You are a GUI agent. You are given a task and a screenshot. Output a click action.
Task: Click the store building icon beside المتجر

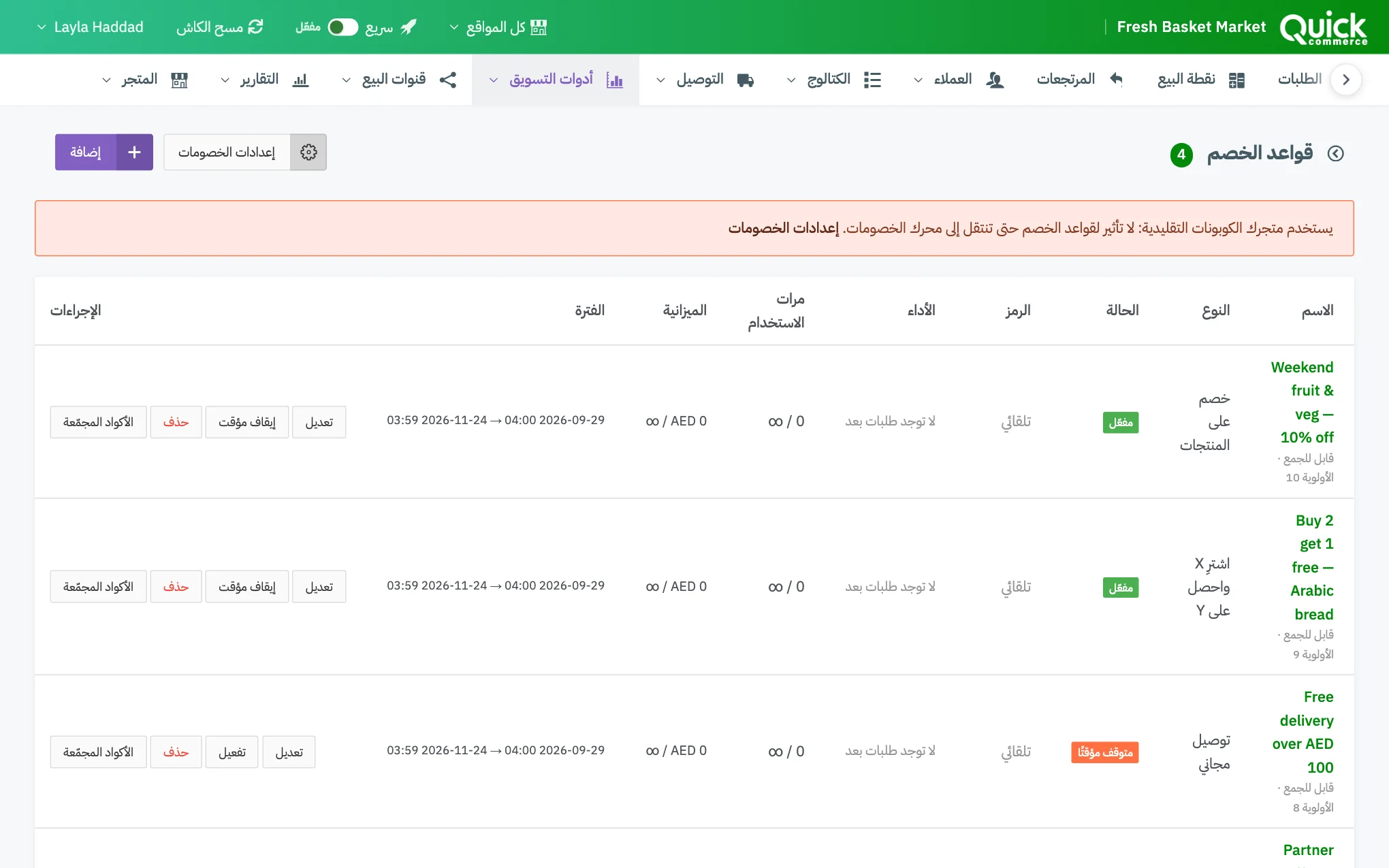[179, 80]
